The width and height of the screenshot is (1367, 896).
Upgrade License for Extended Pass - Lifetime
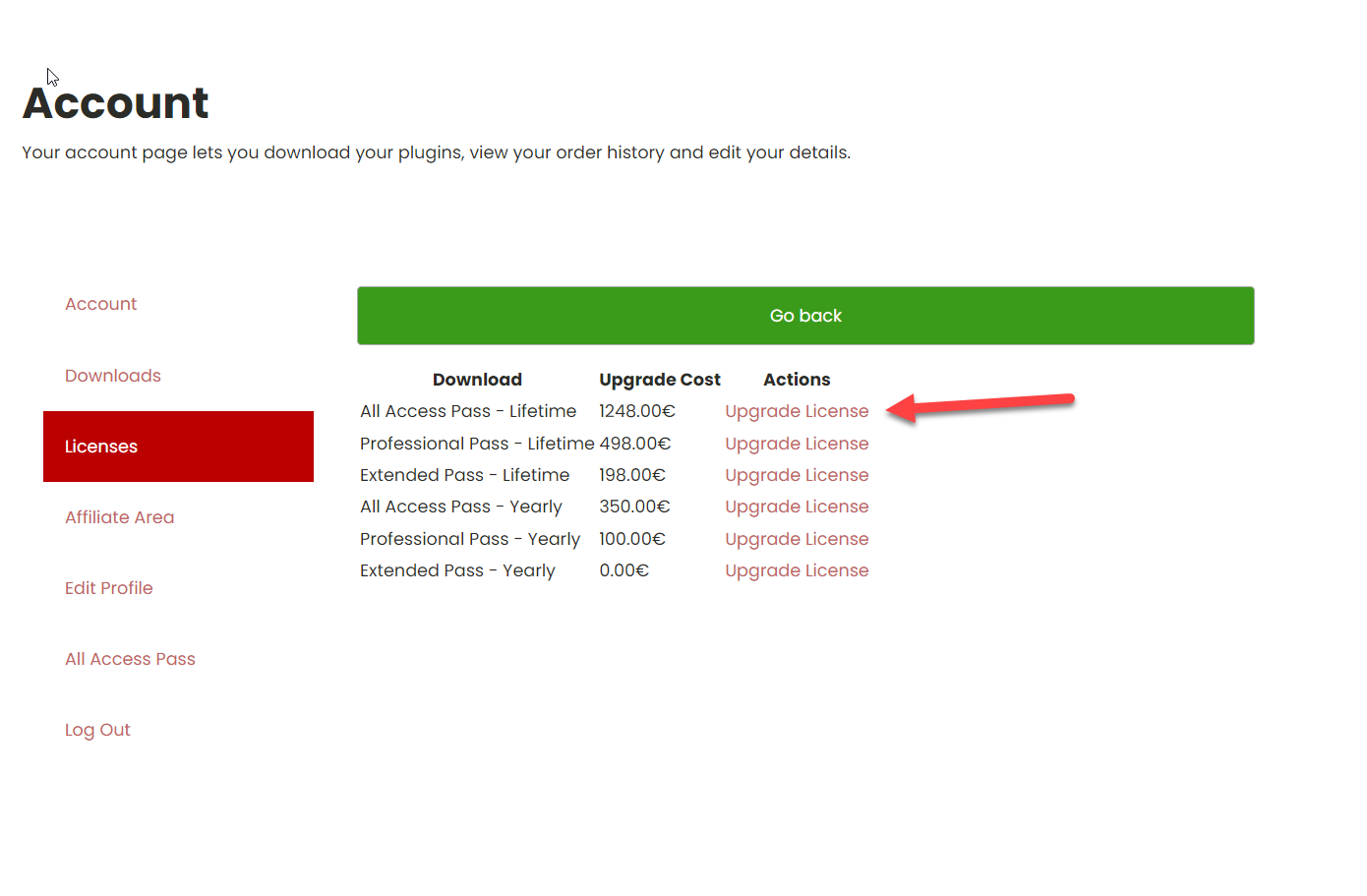point(797,475)
